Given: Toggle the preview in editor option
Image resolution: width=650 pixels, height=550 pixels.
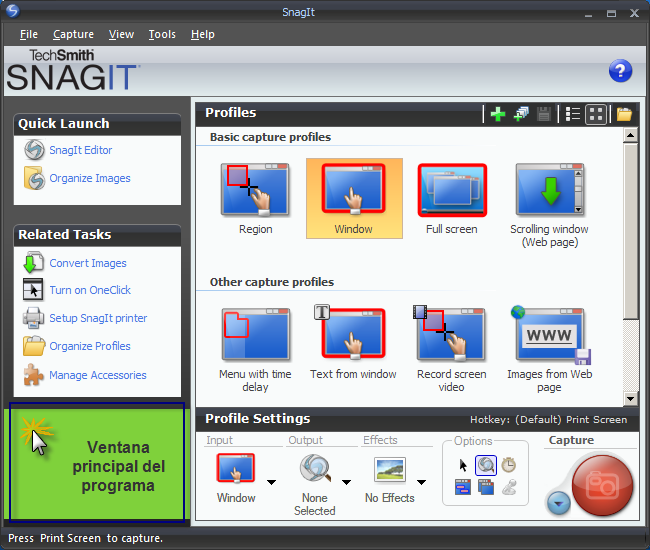Looking at the screenshot, I should (486, 465).
